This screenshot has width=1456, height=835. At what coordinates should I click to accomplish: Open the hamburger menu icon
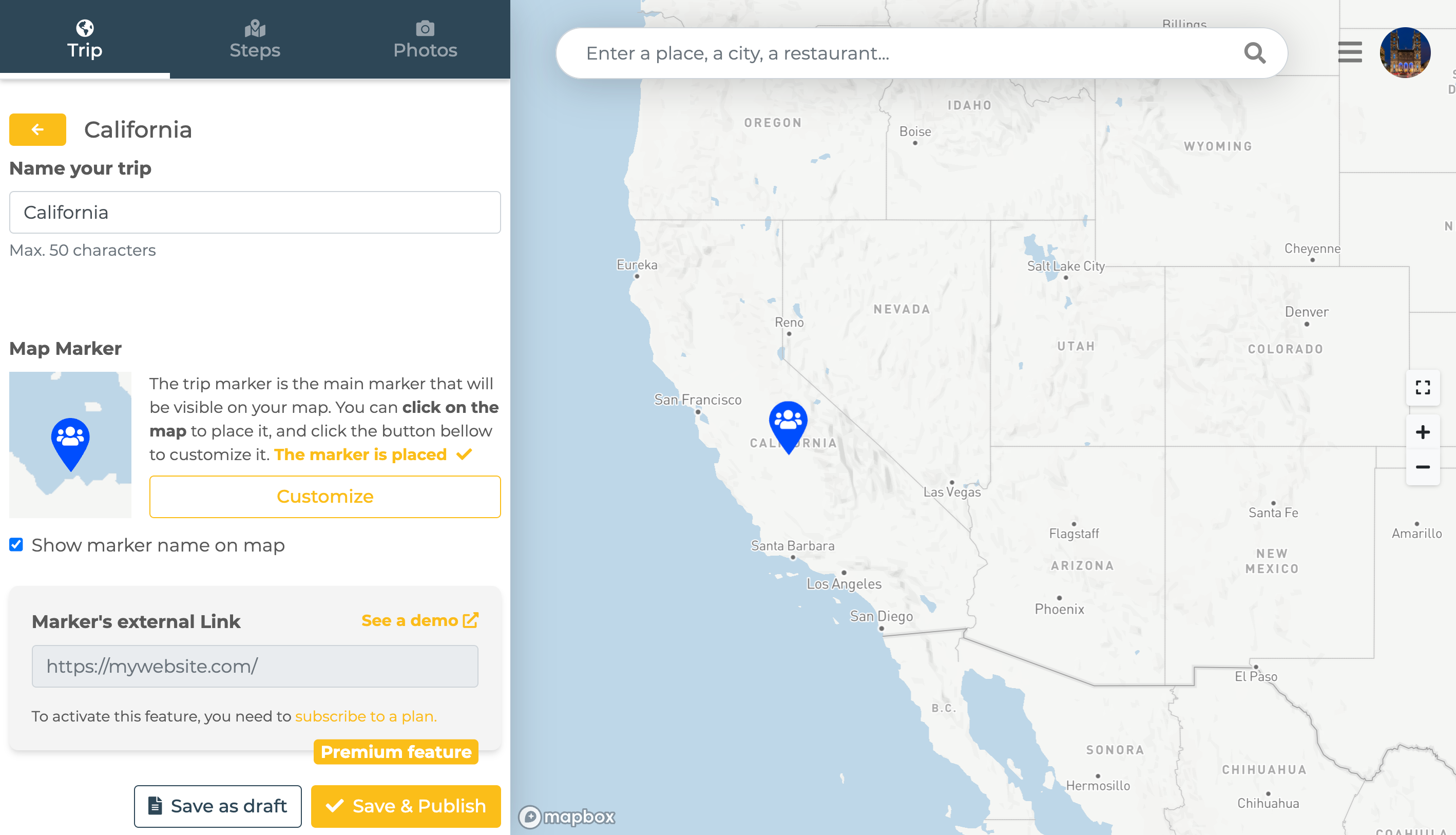pos(1350,52)
